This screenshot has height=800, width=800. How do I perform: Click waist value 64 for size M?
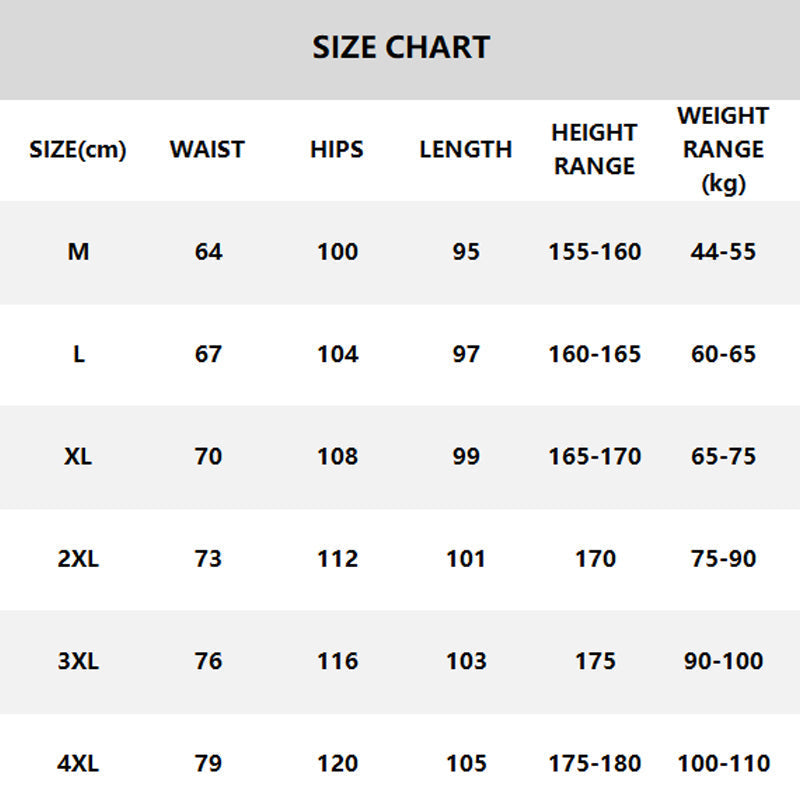(208, 252)
